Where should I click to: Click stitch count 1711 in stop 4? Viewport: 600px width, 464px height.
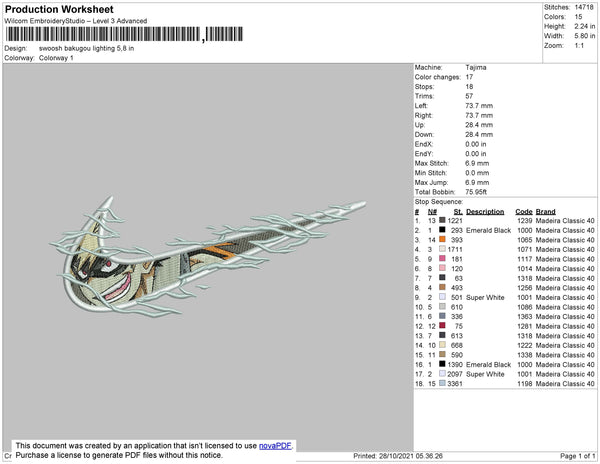[x=455, y=249]
